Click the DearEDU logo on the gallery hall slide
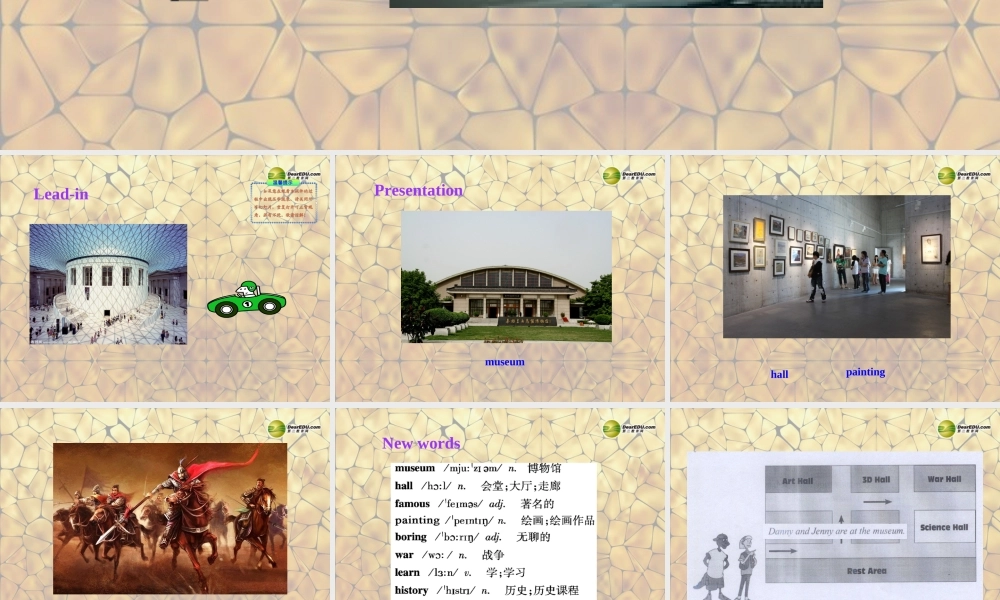This screenshot has height=600, width=1000. pos(946,176)
